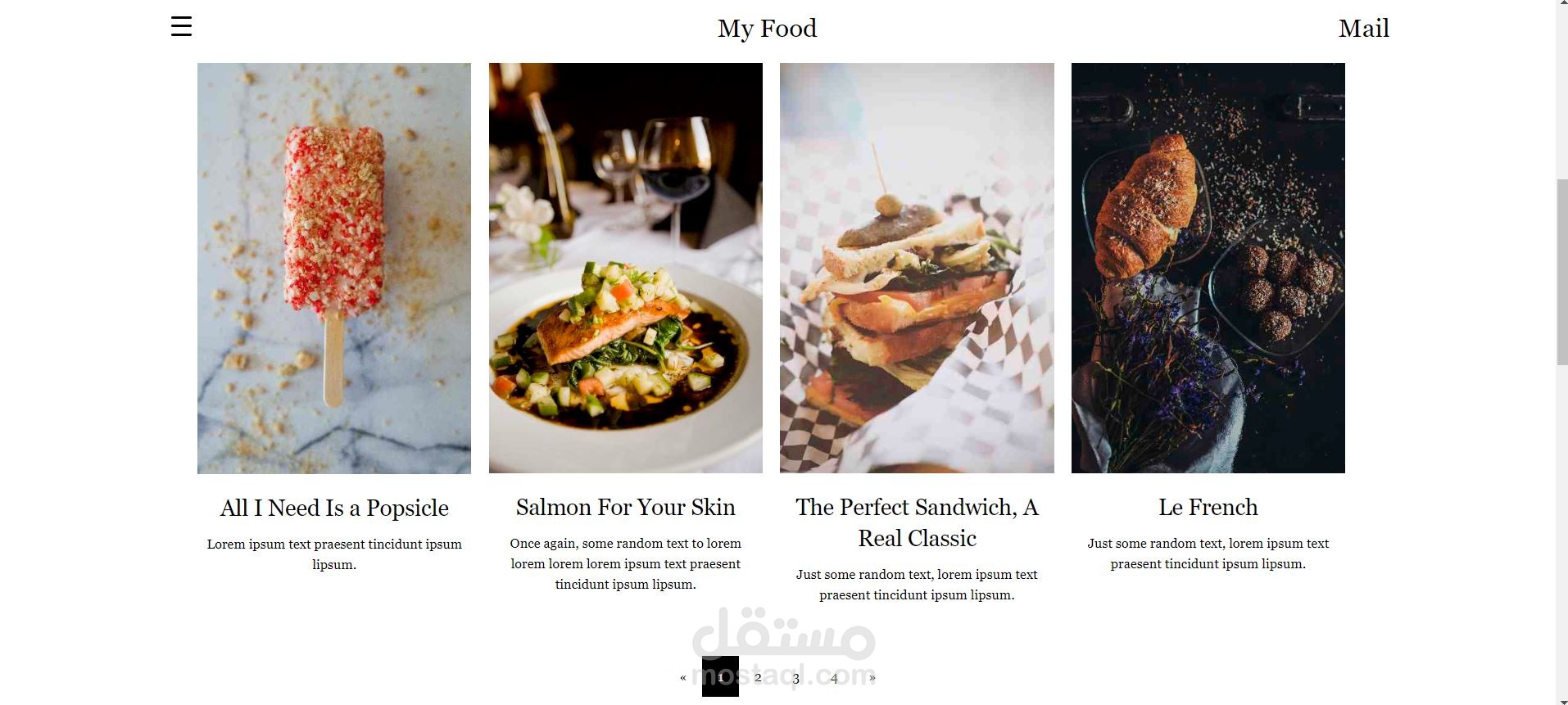1568x705 pixels.
Task: Jump to pagination page 3
Action: point(795,678)
